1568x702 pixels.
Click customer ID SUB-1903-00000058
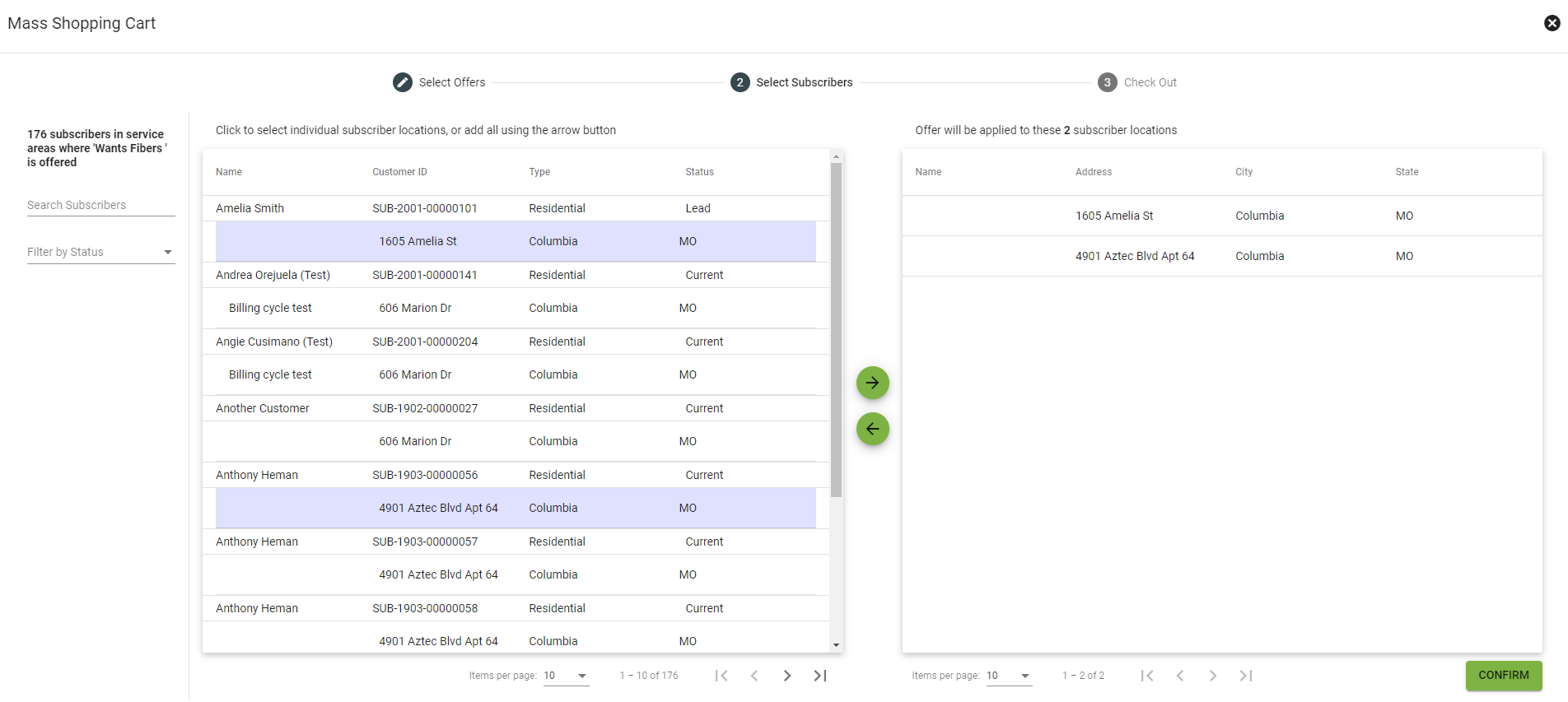(425, 608)
